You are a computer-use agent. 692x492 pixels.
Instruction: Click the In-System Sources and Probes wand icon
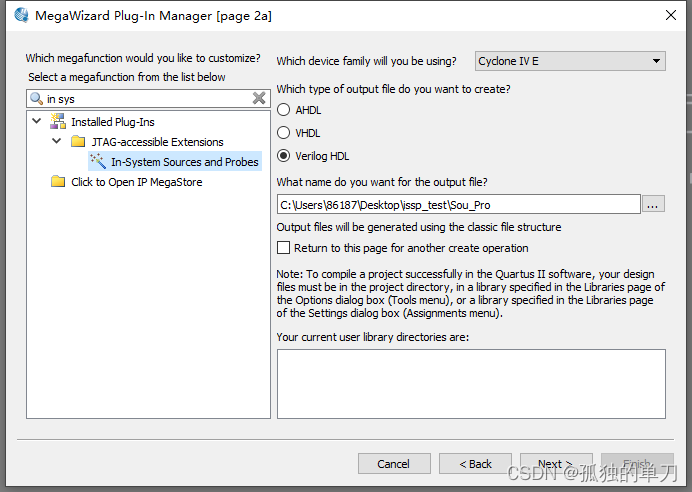coord(98,161)
